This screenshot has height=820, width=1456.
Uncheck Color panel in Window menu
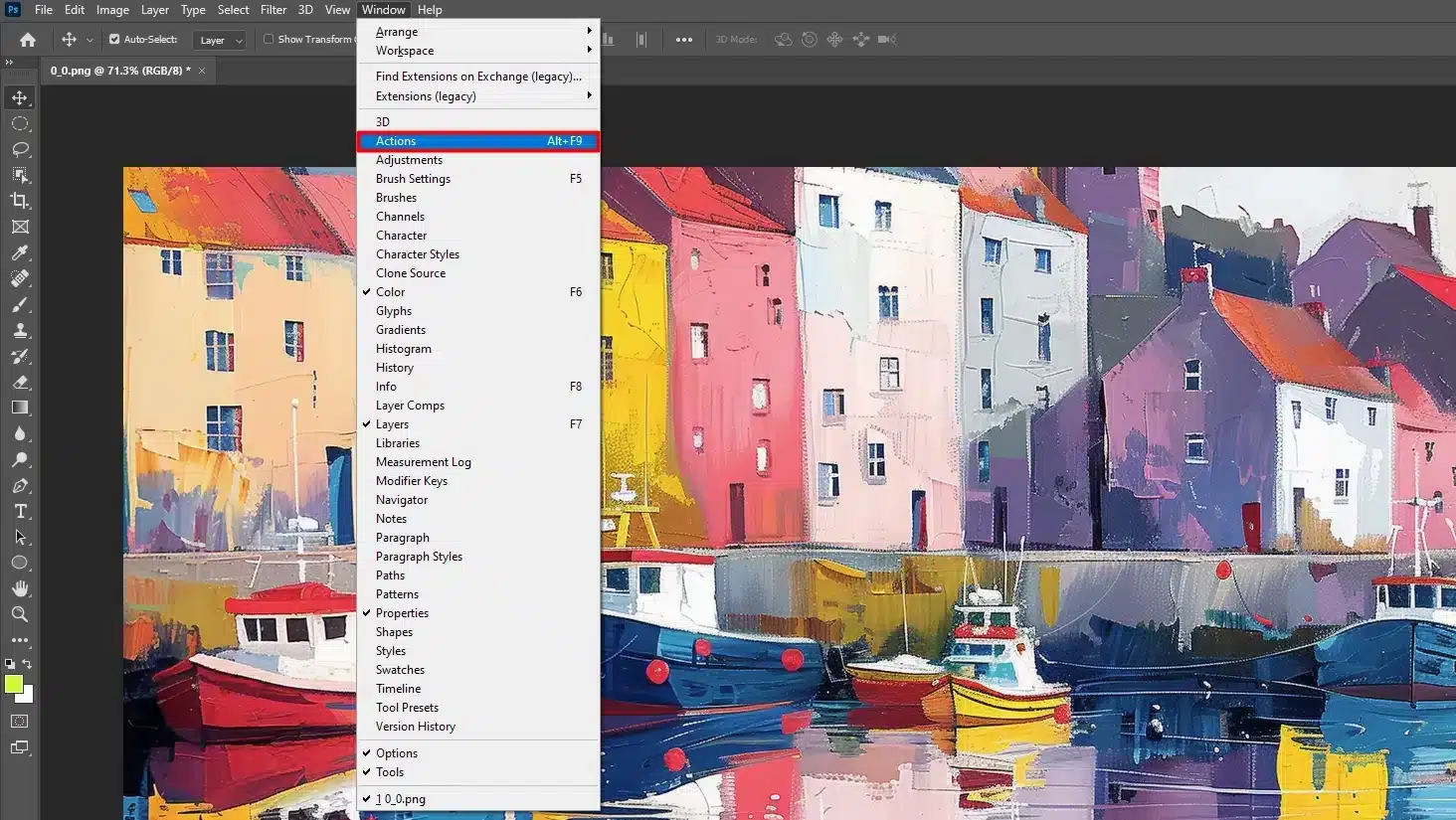tap(478, 292)
